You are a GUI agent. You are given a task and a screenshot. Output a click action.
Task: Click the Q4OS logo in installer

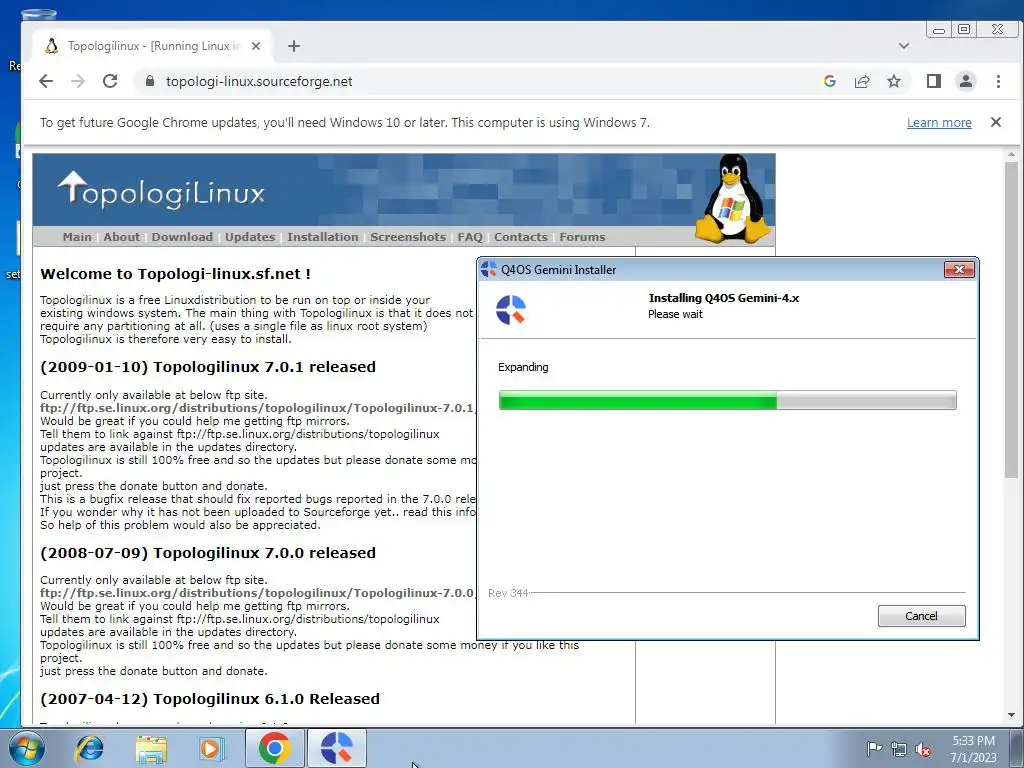coord(511,310)
